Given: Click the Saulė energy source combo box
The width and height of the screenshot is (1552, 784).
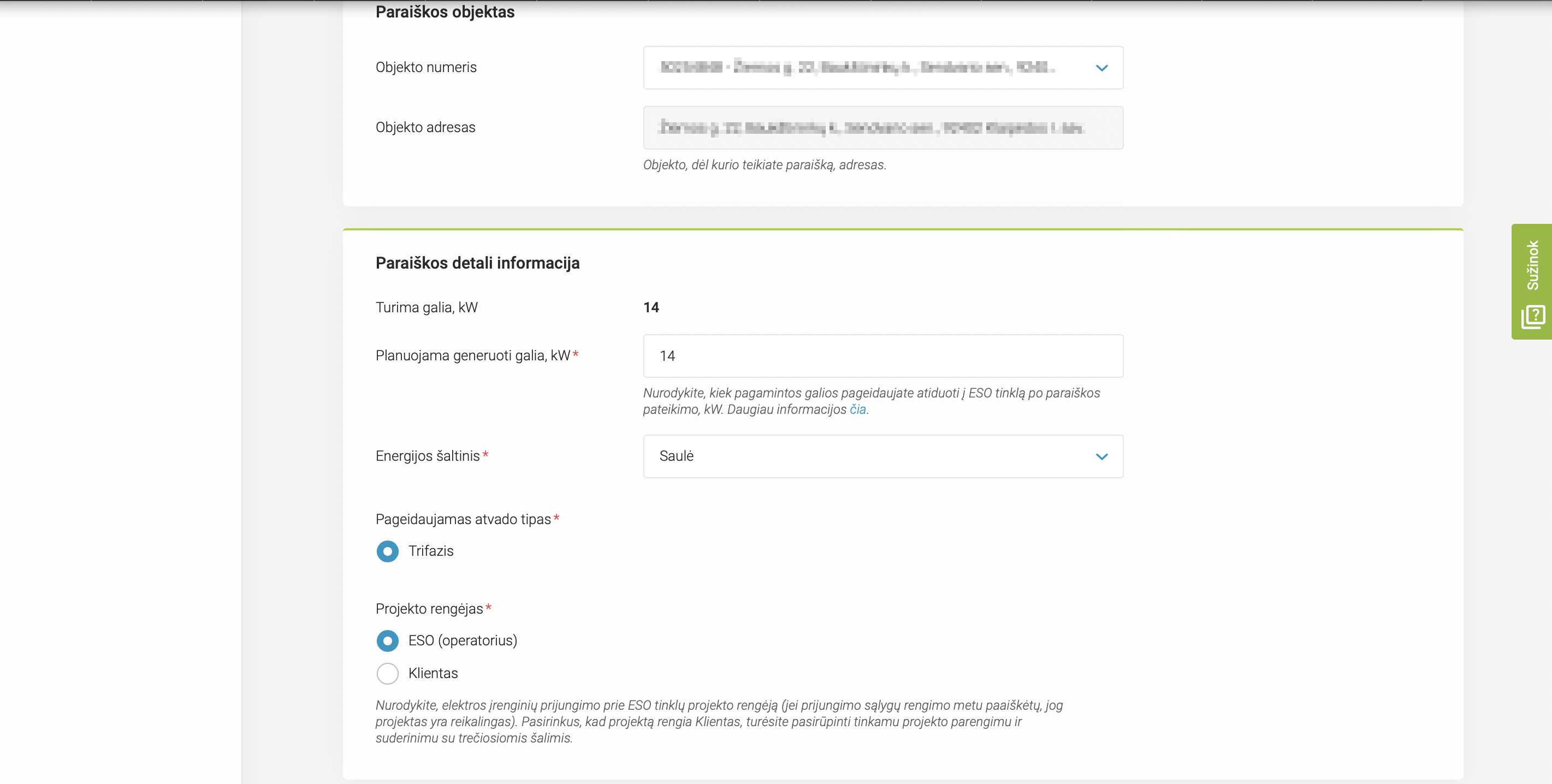Looking at the screenshot, I should click(882, 456).
